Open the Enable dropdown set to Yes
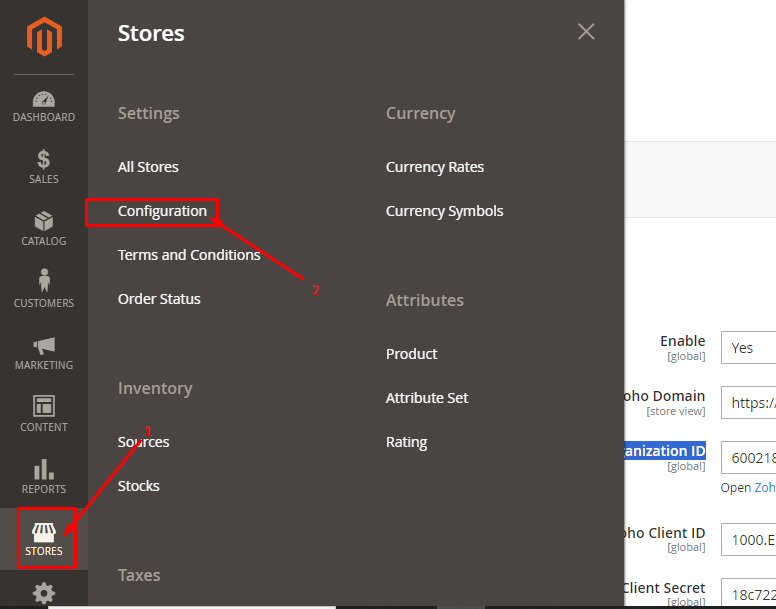 tap(748, 348)
